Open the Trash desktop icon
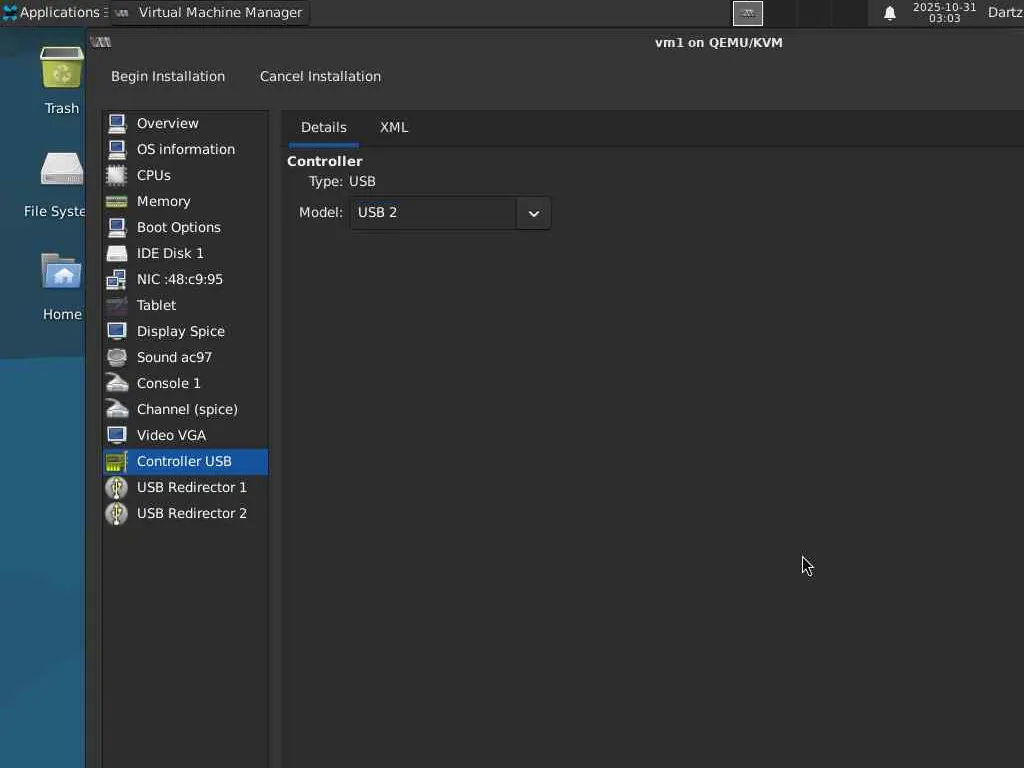The height and width of the screenshot is (768, 1024). pos(62,72)
